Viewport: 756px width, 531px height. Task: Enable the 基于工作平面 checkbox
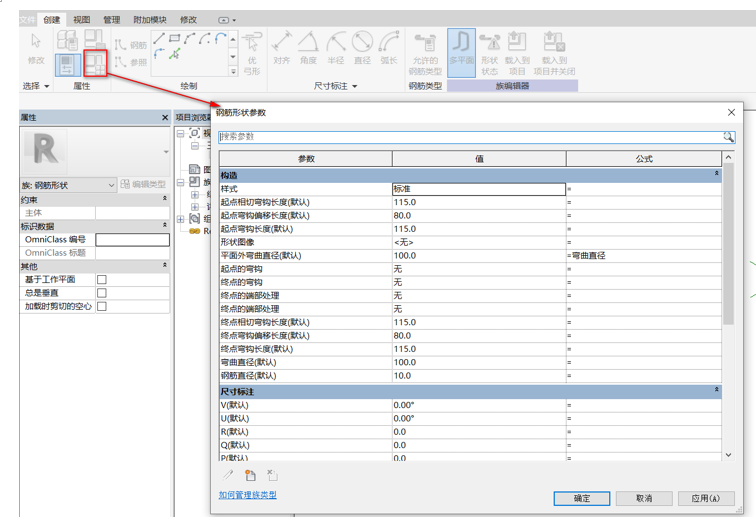(x=101, y=280)
